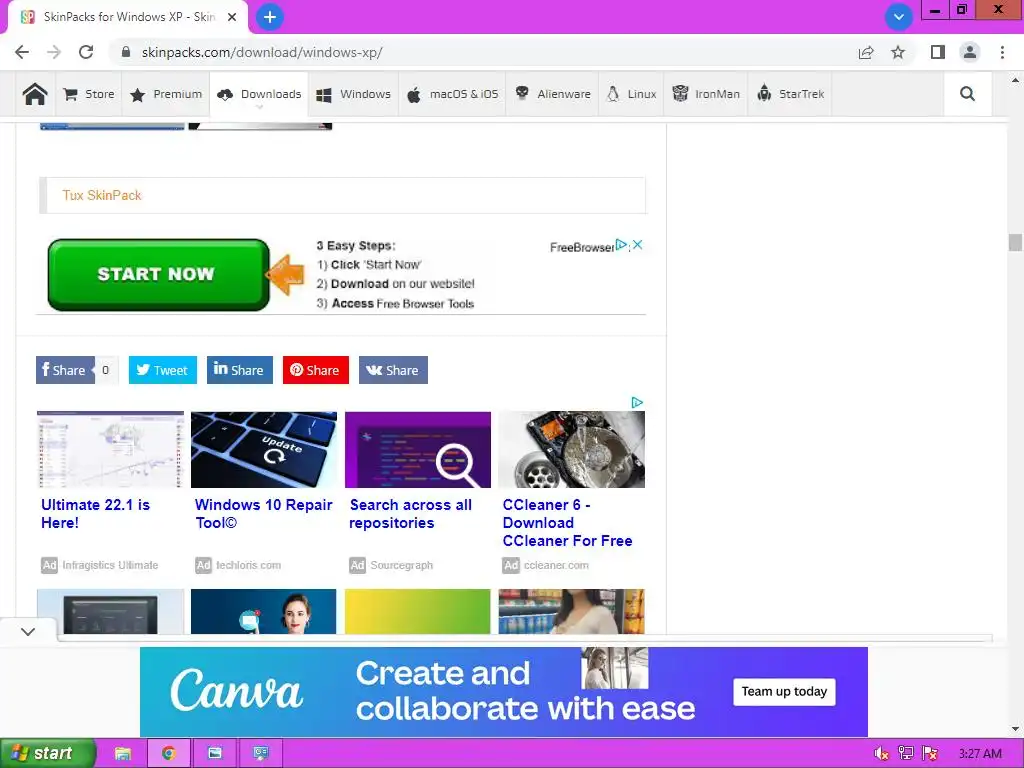Bookmark this page with the star
The height and width of the screenshot is (768, 1024).
click(898, 52)
